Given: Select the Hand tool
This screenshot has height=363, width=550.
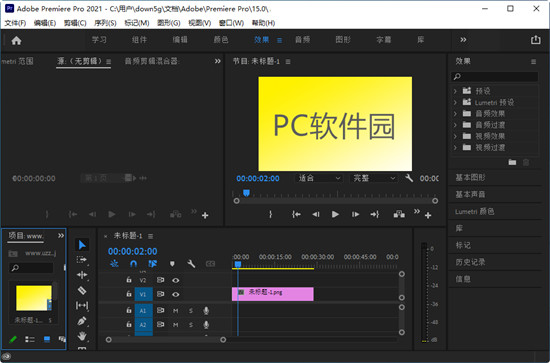Looking at the screenshot, I should [x=82, y=336].
